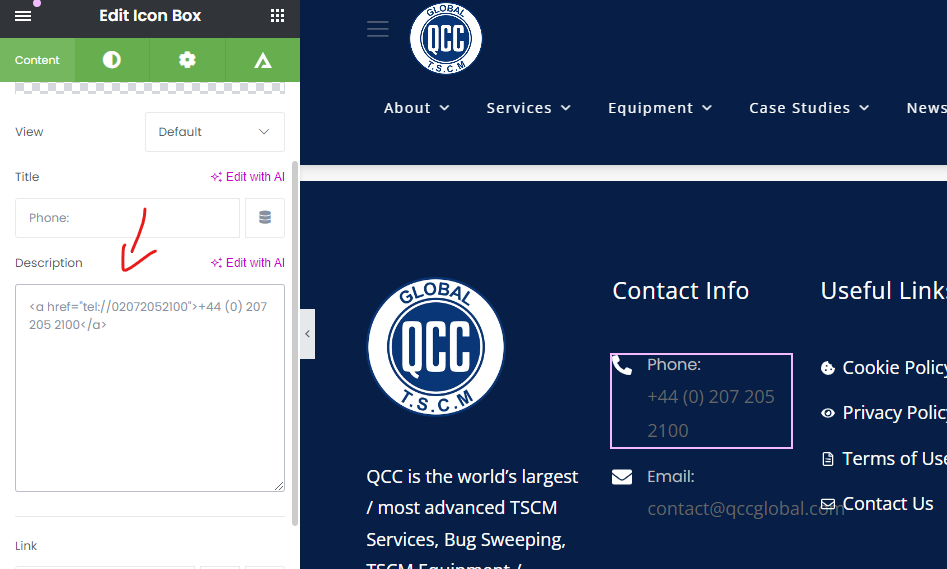Switch to the Advanced gear tab
Screen dimensions: 947x569
point(187,60)
